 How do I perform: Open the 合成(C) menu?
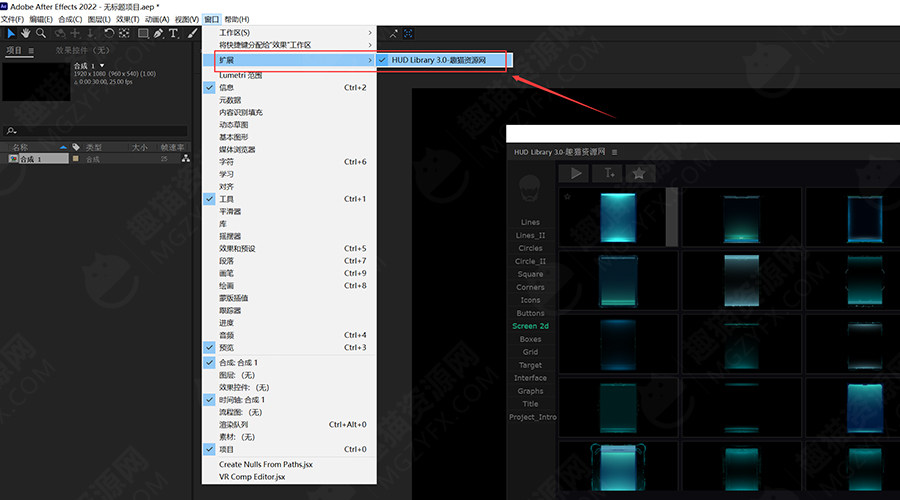point(70,19)
